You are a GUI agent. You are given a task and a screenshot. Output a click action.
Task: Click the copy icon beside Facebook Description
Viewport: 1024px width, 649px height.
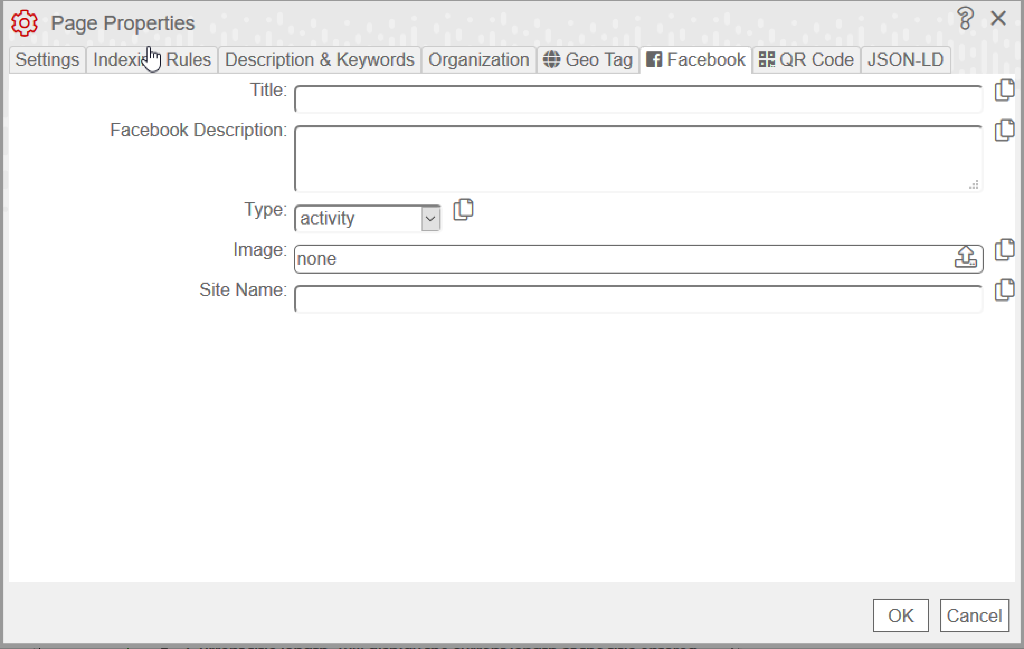[x=1004, y=130]
